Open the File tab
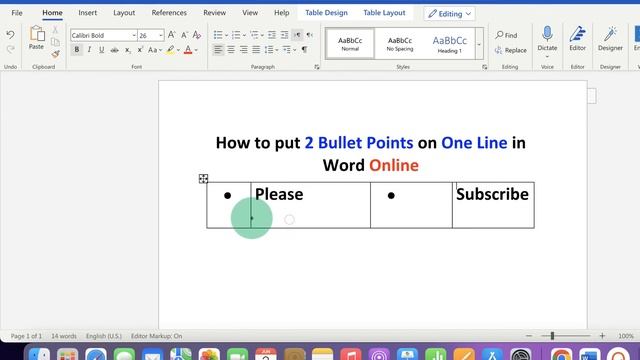 pos(17,13)
